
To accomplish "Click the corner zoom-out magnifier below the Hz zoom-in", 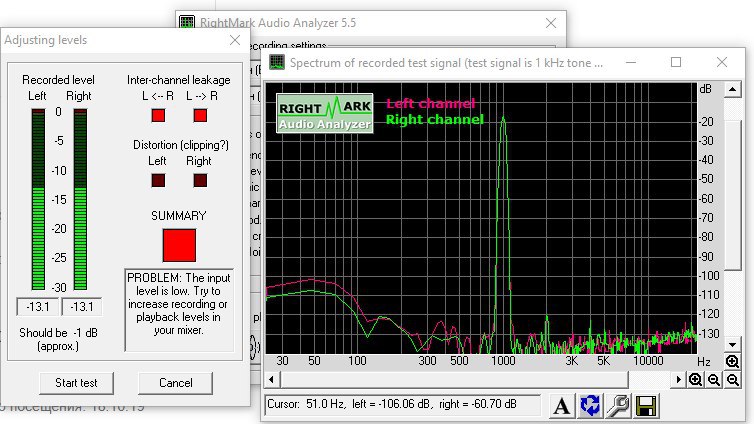I will [732, 380].
